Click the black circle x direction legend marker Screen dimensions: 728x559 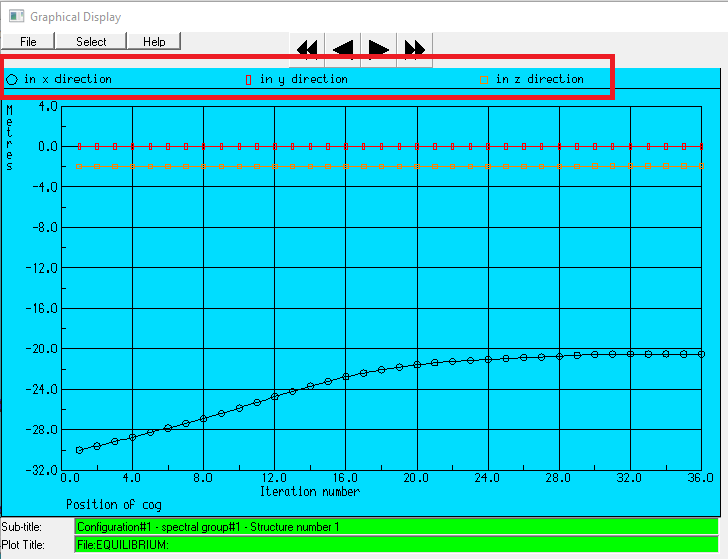pyautogui.click(x=12, y=79)
